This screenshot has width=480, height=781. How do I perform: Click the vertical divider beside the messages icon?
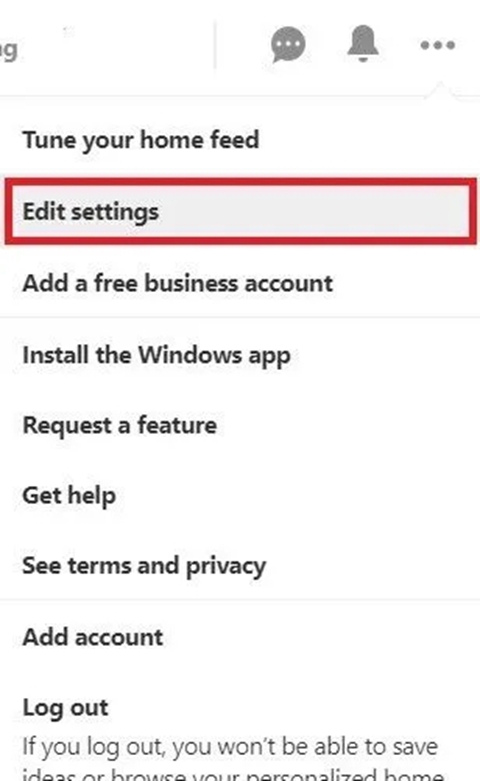[215, 45]
